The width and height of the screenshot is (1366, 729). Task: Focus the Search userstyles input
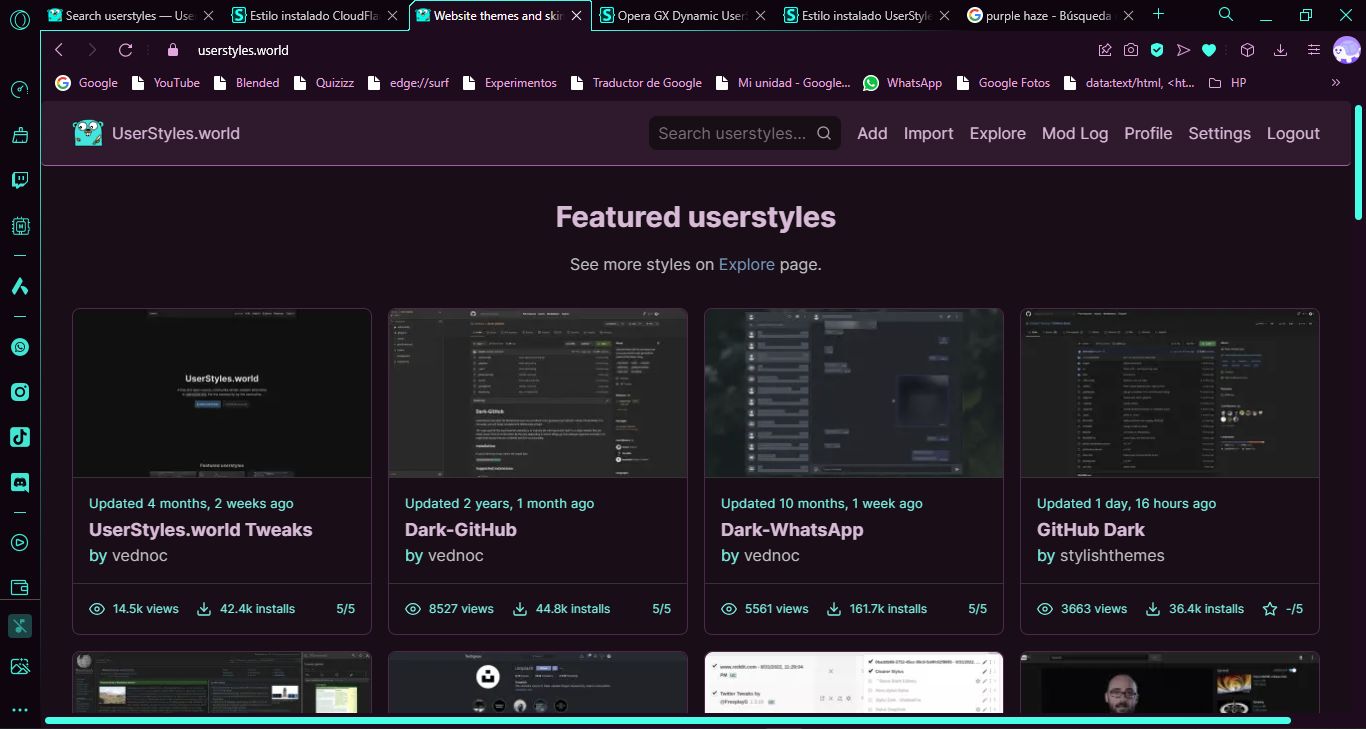744,133
